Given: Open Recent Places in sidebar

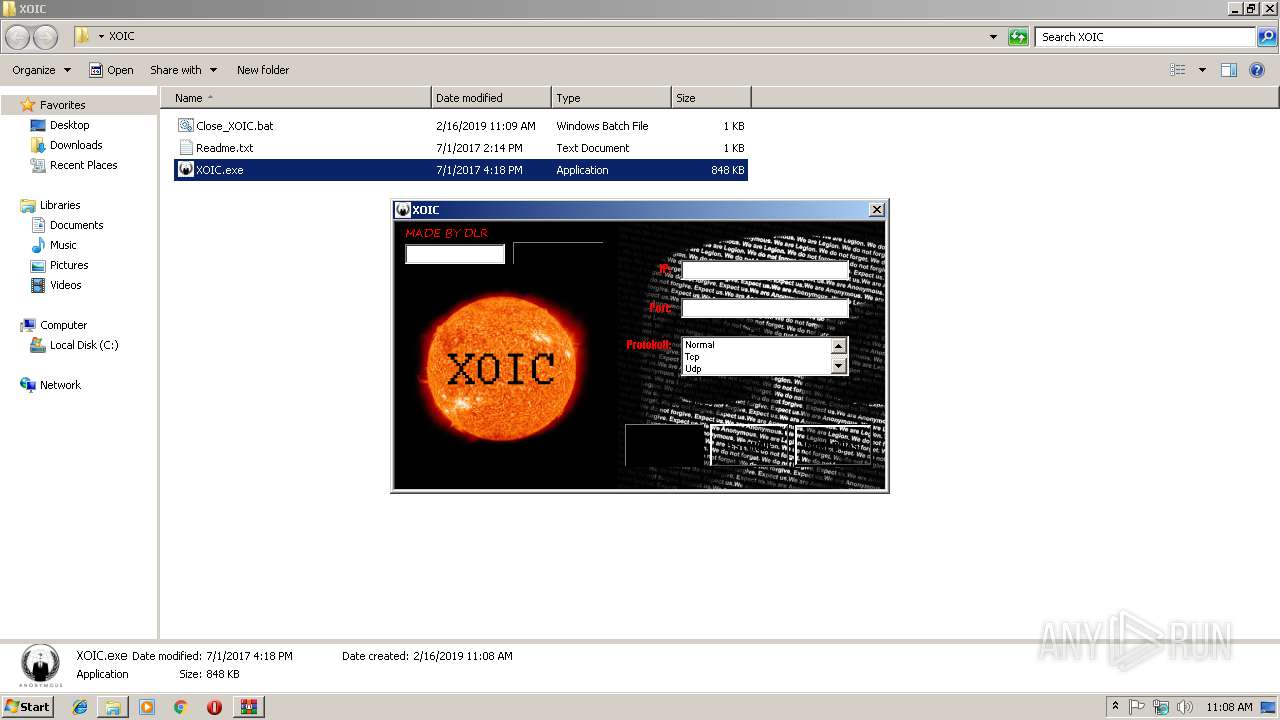Looking at the screenshot, I should pos(83,165).
